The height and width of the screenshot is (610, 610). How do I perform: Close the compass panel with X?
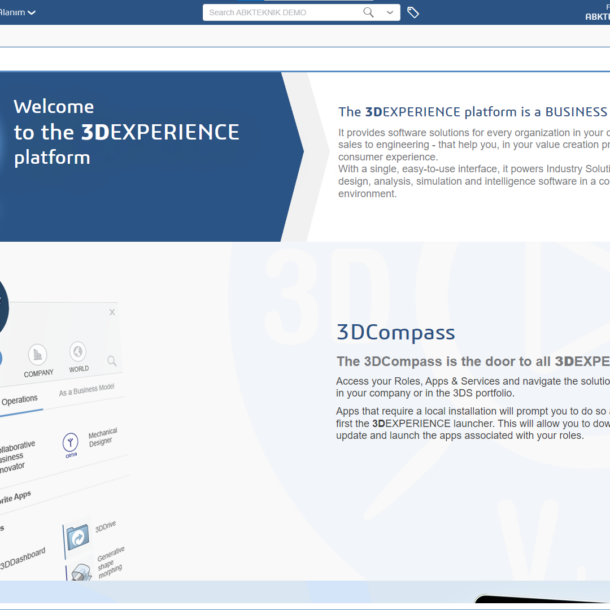[x=112, y=312]
